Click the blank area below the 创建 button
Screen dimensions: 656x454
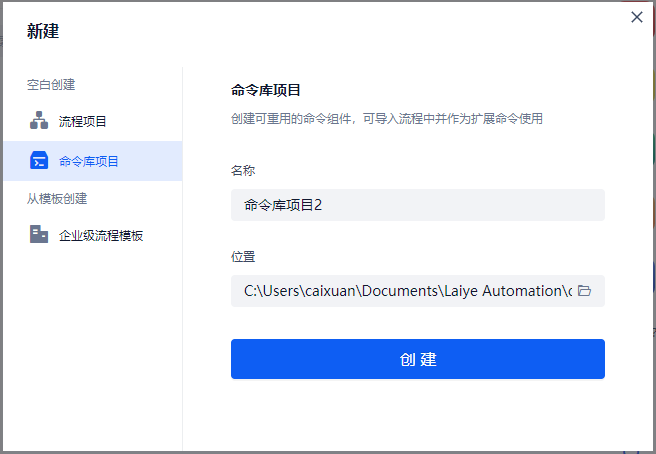[417, 415]
